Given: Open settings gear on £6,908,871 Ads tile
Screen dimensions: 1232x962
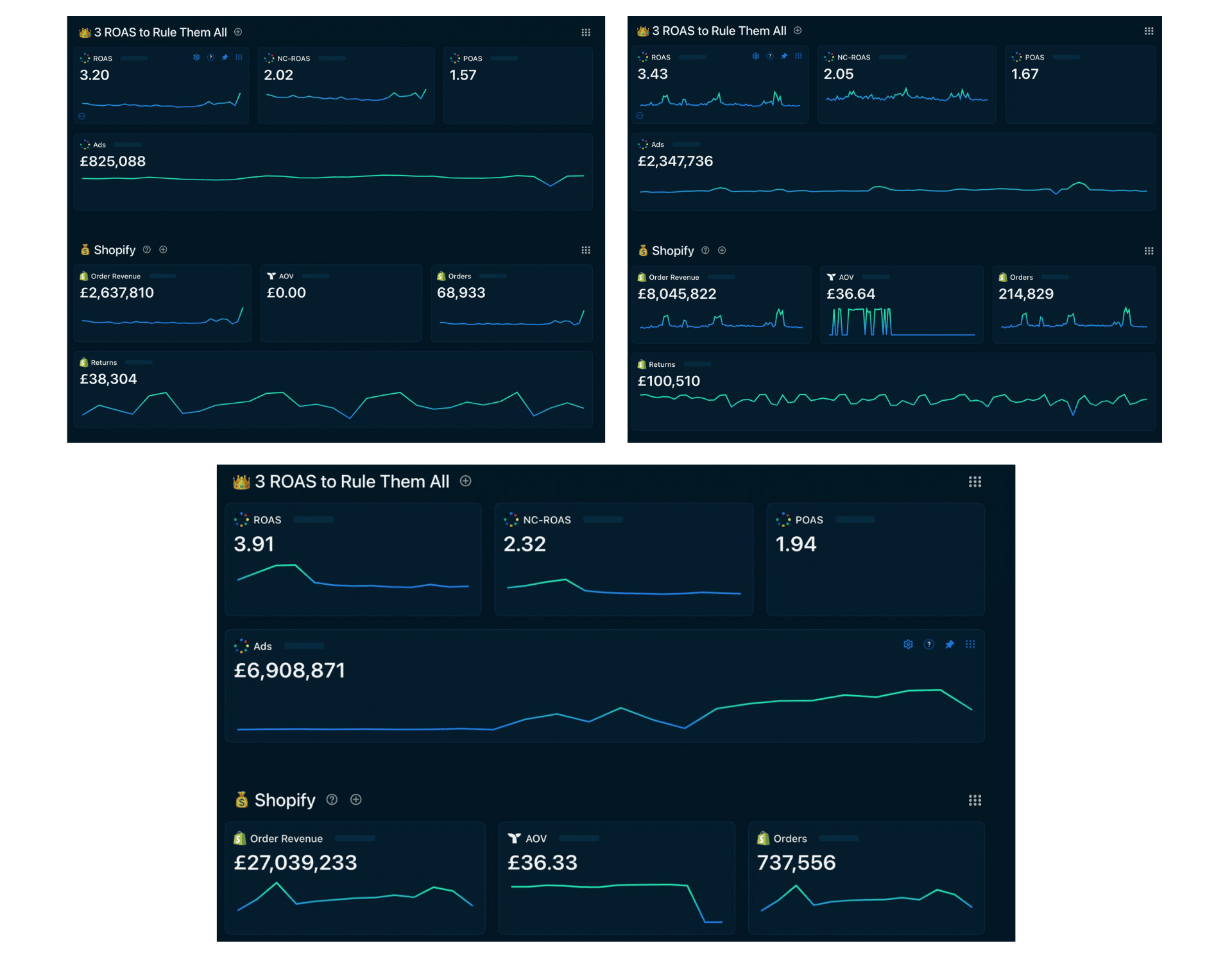Looking at the screenshot, I should pyautogui.click(x=908, y=645).
